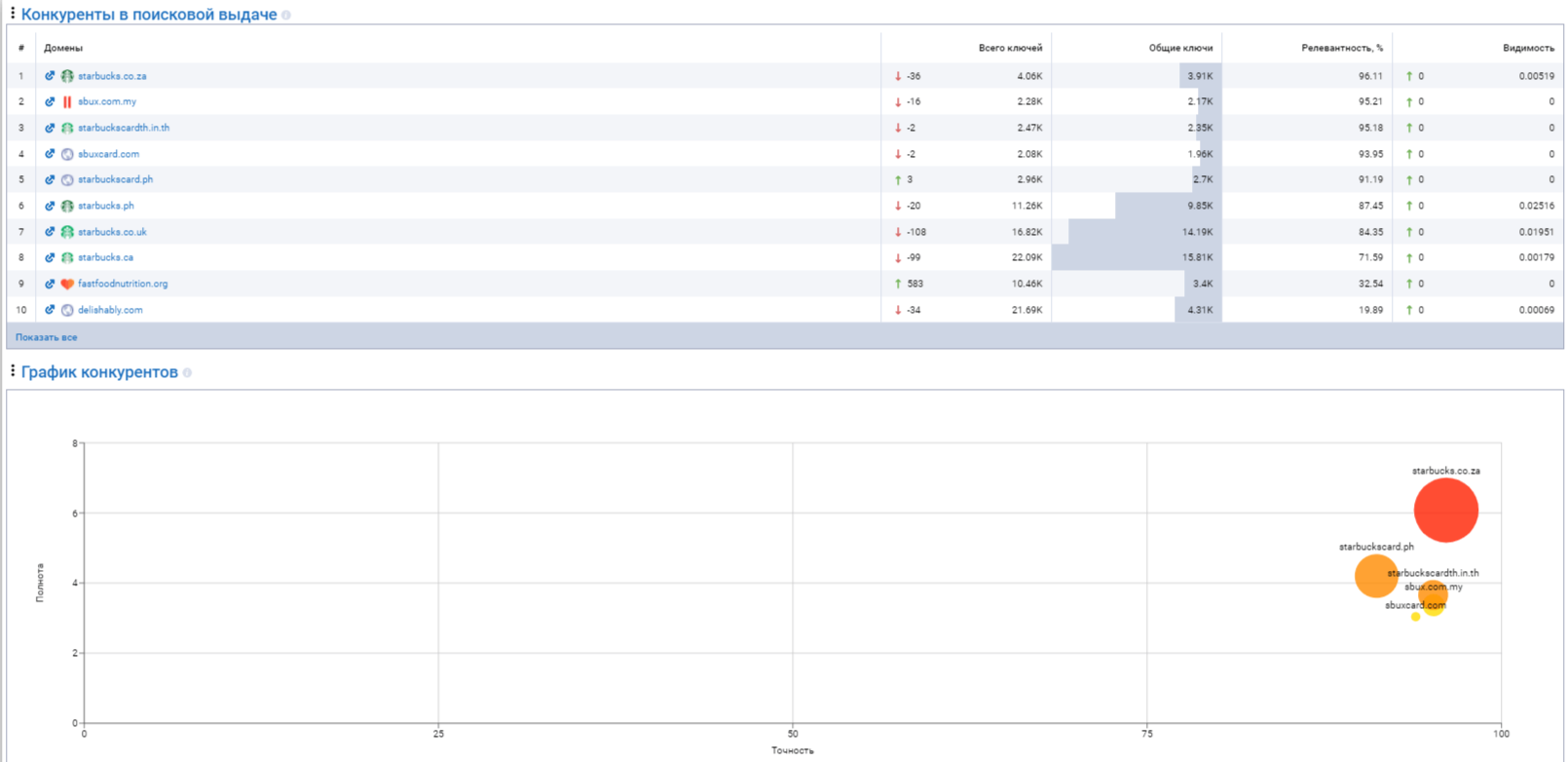The image size is (1568, 762).
Task: Open the starbucks.ca domain link
Action: click(105, 257)
